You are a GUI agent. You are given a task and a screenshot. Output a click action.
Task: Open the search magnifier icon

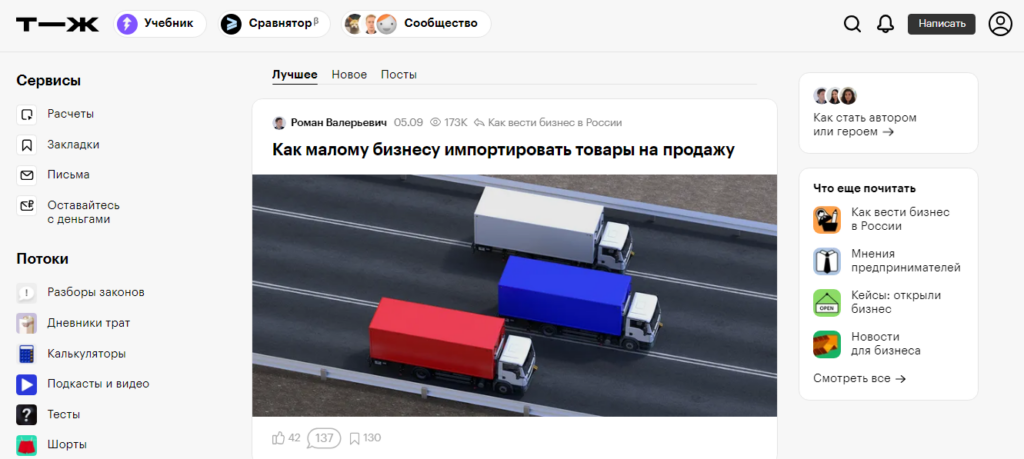pyautogui.click(x=852, y=24)
